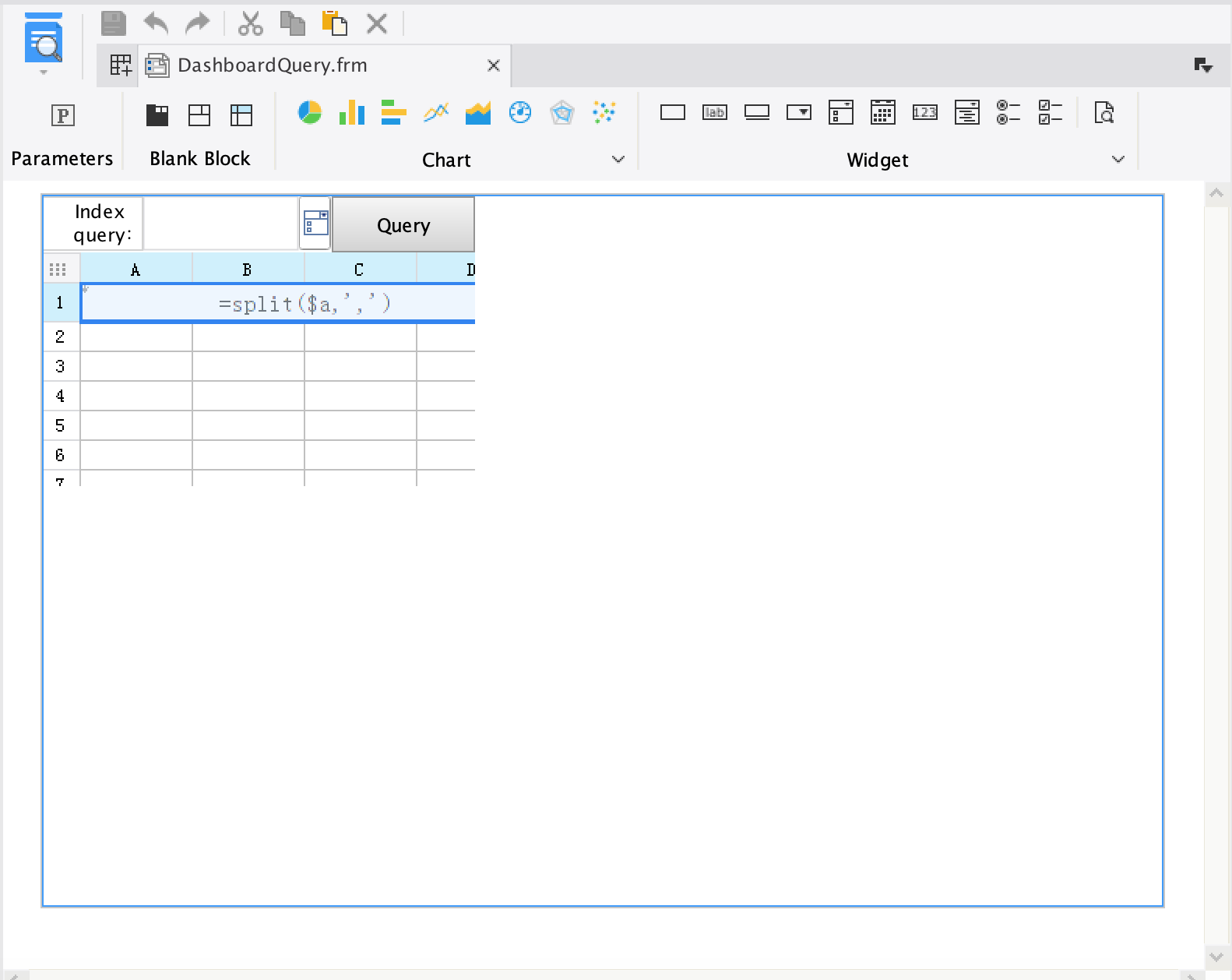Insert a gauge chart

click(520, 113)
